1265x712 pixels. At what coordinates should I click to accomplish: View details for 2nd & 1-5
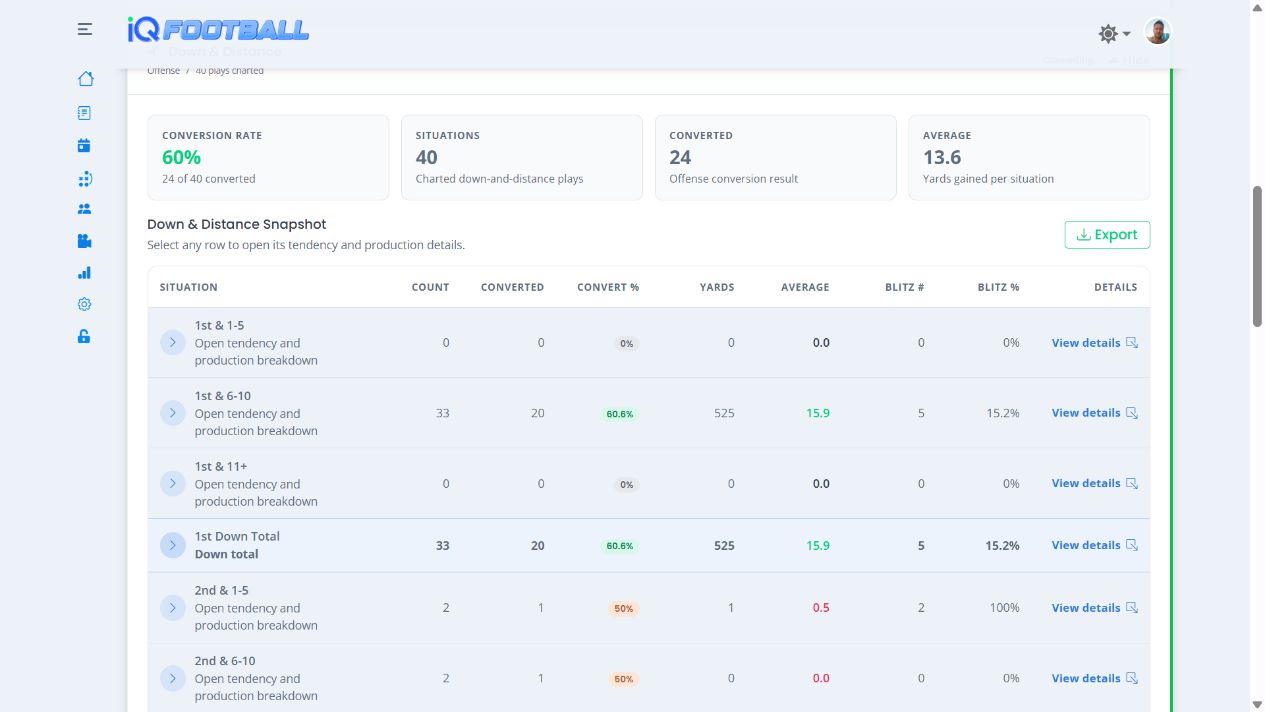pyautogui.click(x=1094, y=608)
